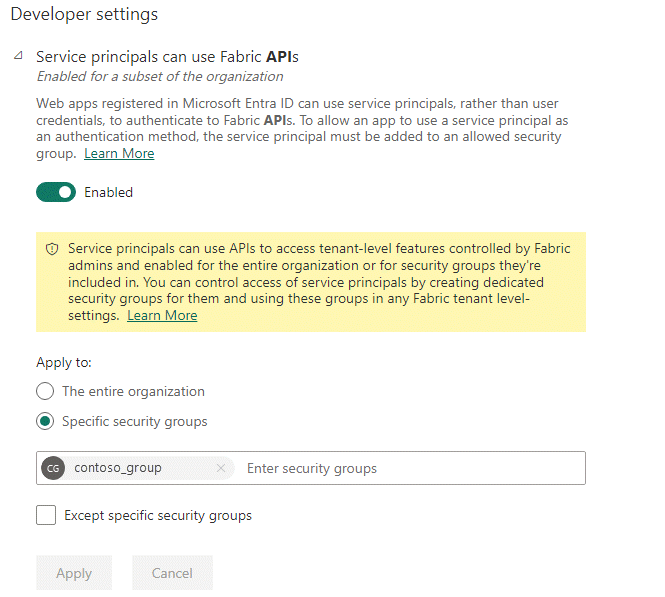Open Learn More link under description
This screenshot has width=665, height=597.
[119, 154]
